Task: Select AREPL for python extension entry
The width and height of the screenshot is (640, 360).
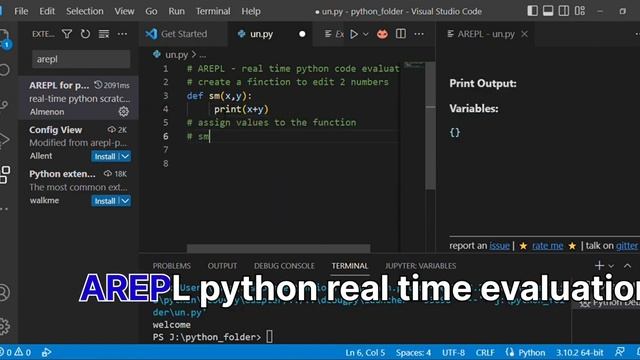Action: click(x=78, y=98)
